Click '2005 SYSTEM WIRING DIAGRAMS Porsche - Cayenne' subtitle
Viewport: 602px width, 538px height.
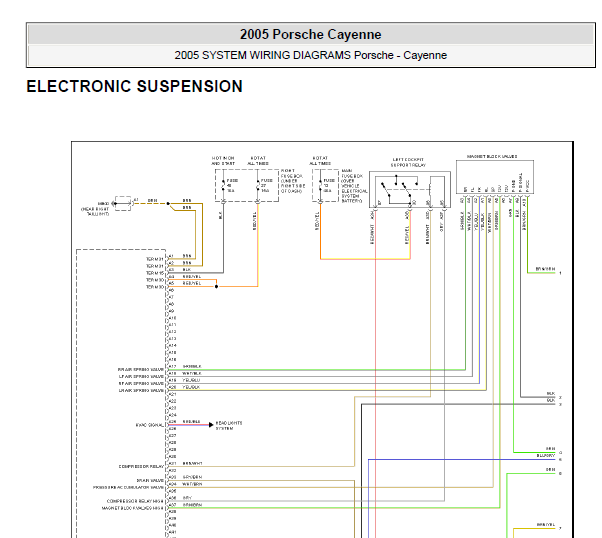(x=311, y=55)
